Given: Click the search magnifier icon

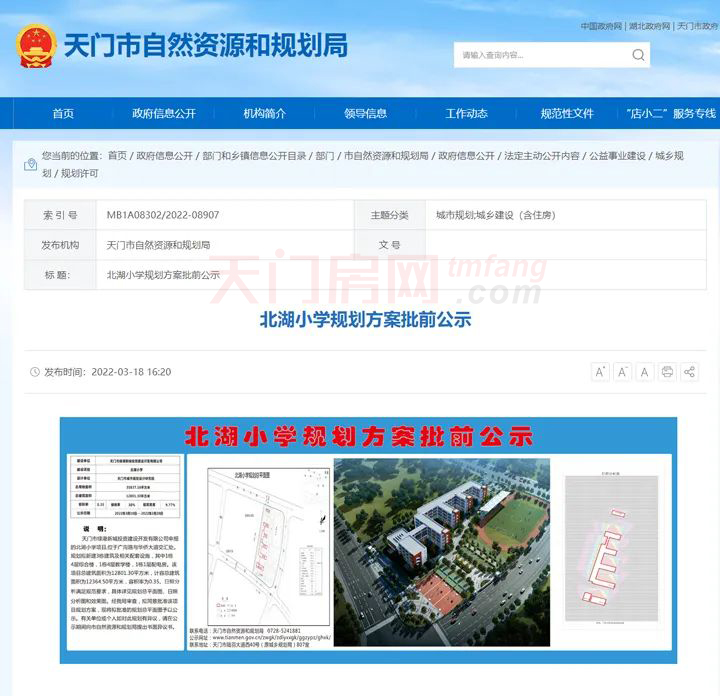Looking at the screenshot, I should coord(638,55).
